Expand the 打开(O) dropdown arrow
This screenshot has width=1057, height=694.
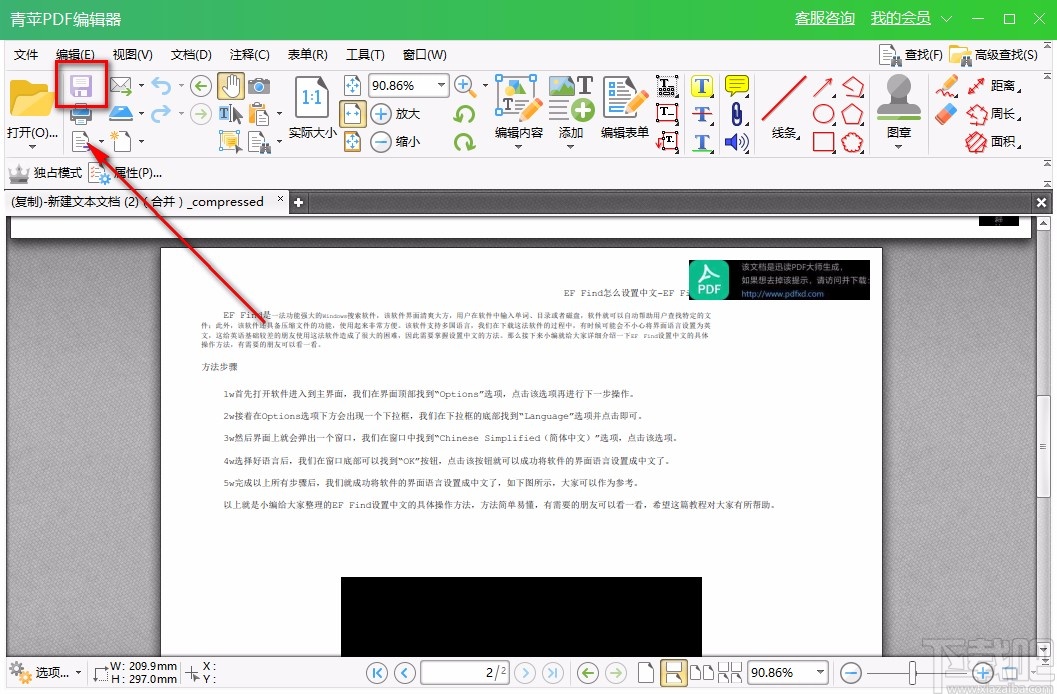[x=32, y=147]
